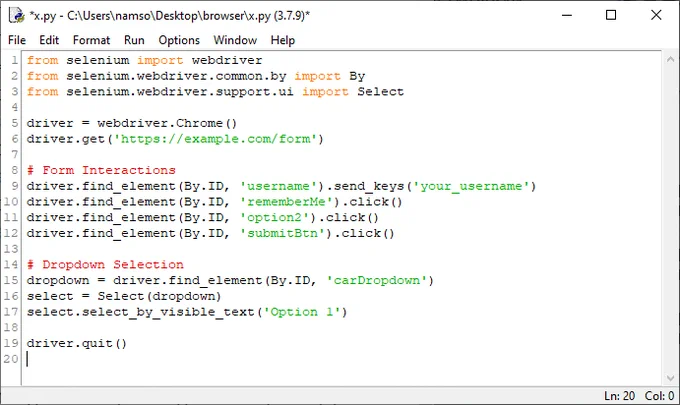
Task: Click the 'option2' string on line 11
Action: click(275, 218)
